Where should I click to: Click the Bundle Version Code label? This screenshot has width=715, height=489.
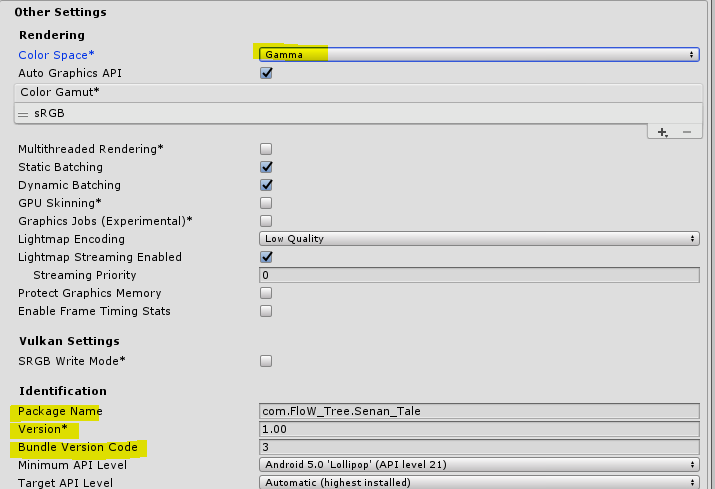78,447
